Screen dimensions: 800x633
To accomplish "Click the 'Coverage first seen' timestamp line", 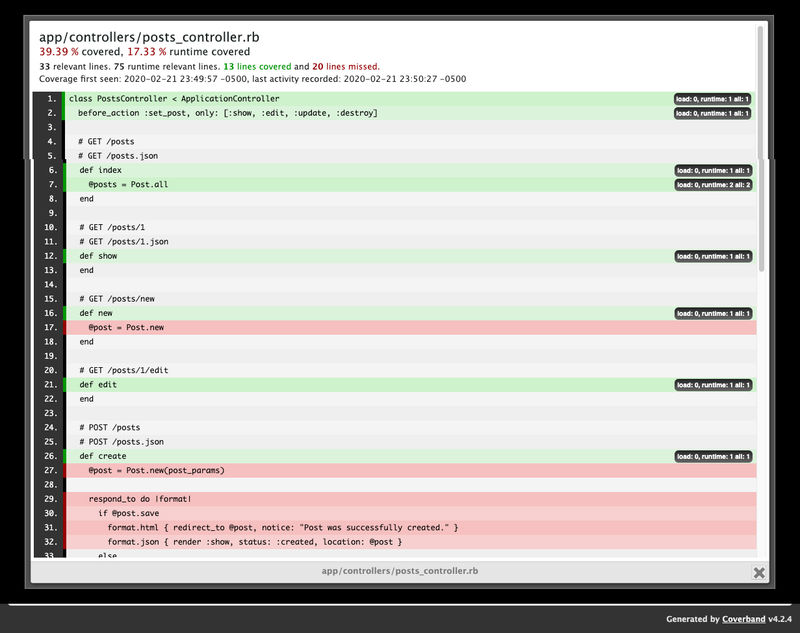I will pos(253,79).
